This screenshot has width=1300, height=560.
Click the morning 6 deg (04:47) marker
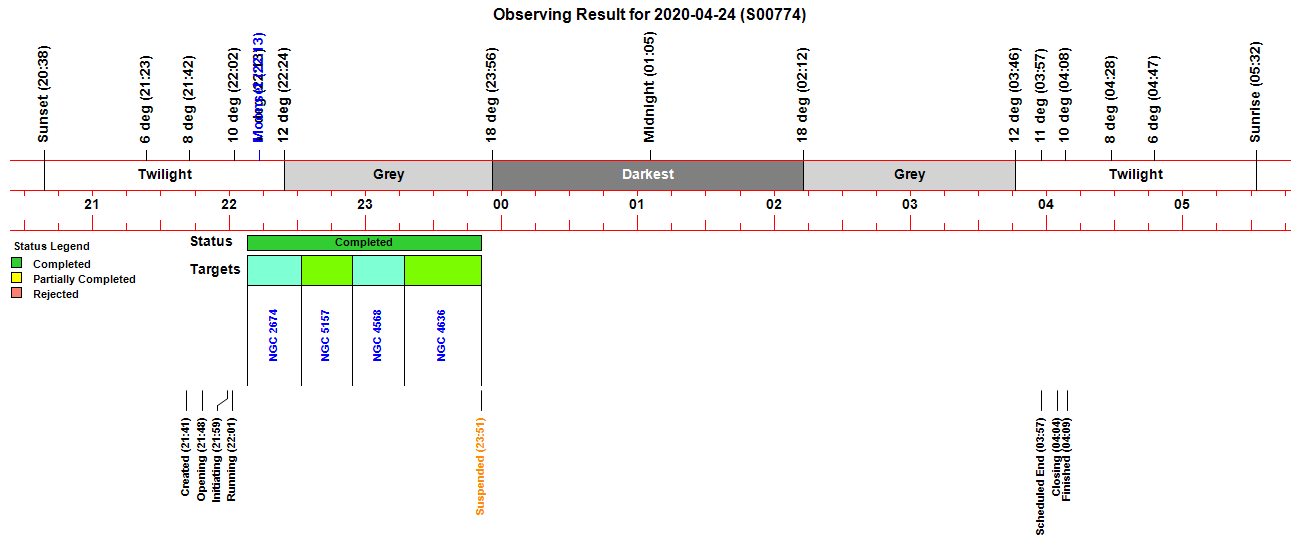(x=1153, y=100)
